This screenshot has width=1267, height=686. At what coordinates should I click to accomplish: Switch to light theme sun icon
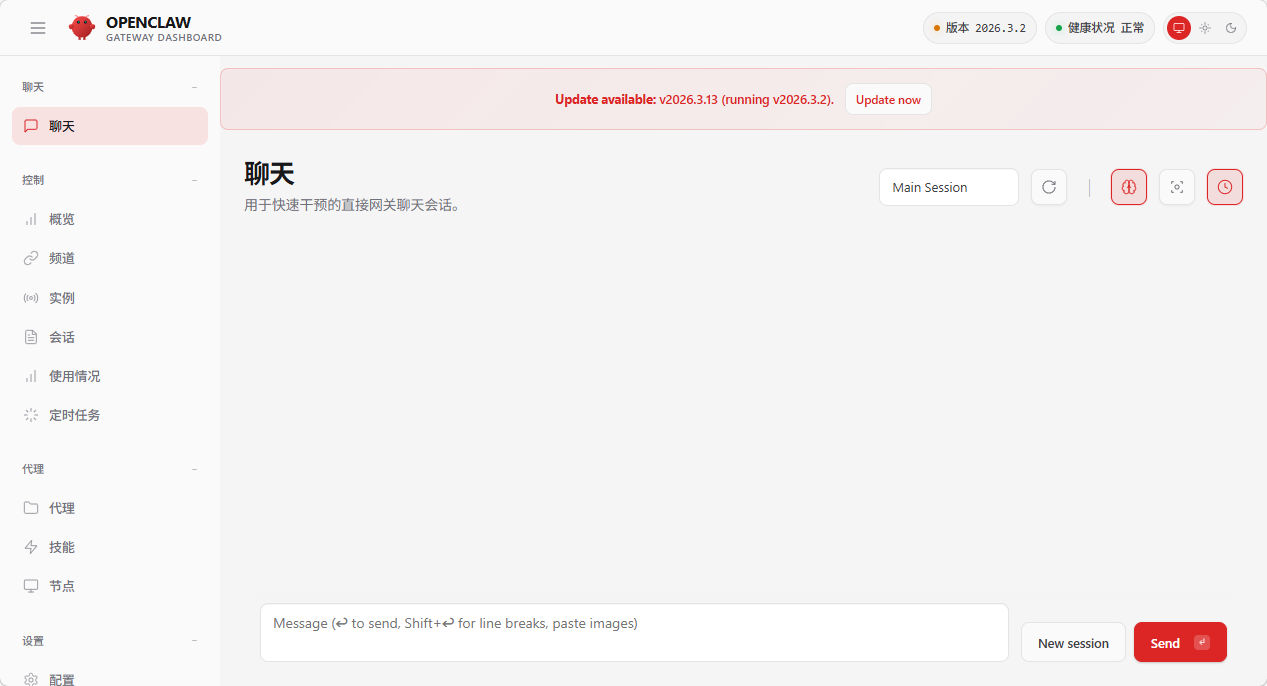1205,28
